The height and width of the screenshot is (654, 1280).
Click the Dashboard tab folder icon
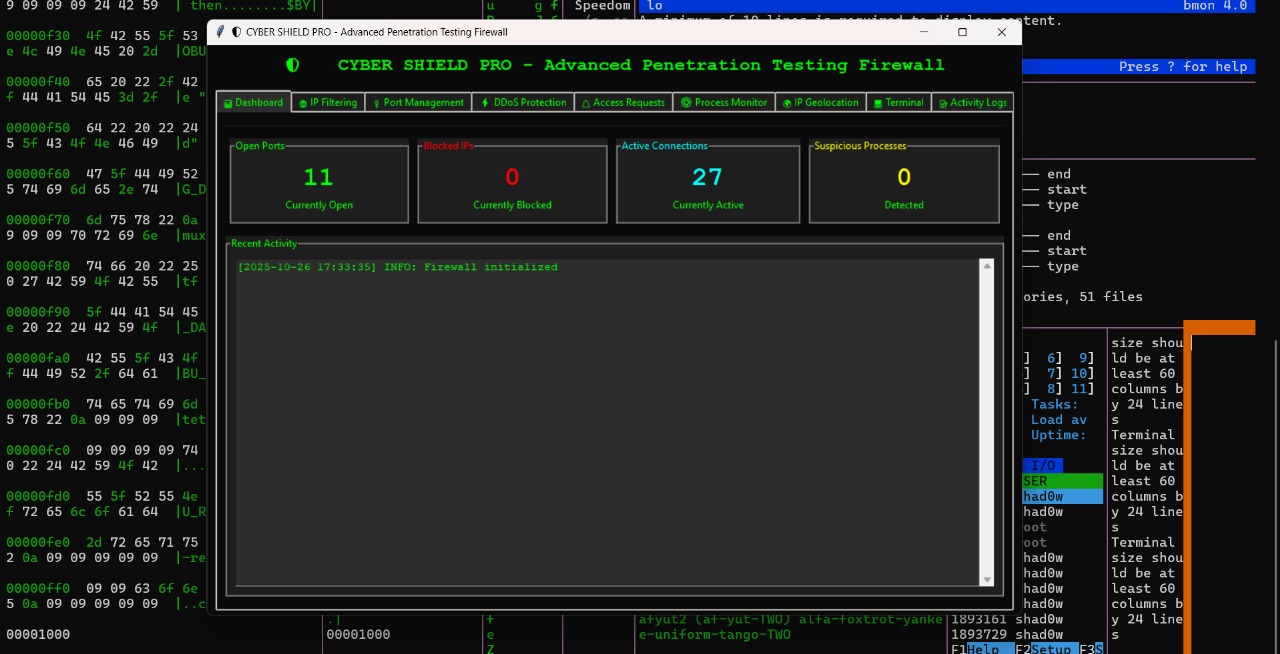229,102
